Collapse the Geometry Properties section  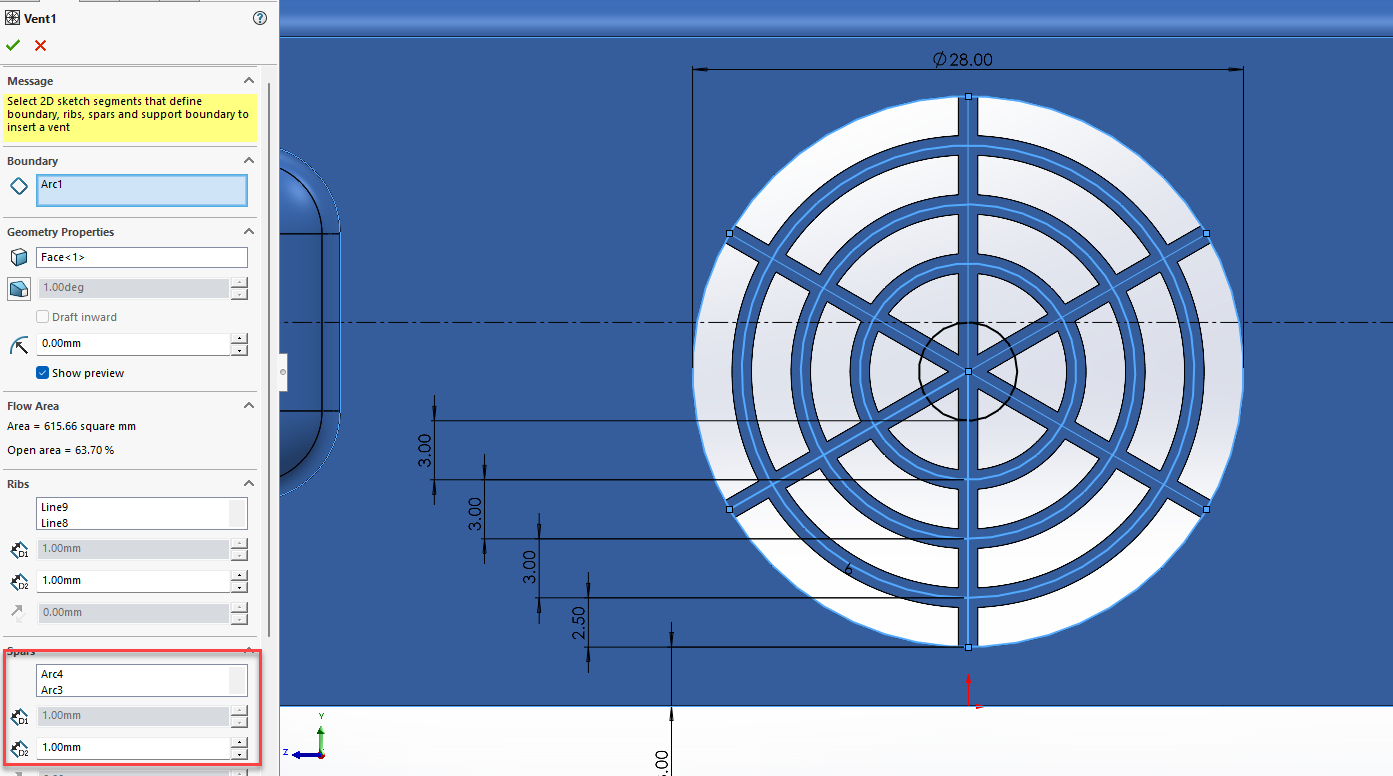[249, 231]
